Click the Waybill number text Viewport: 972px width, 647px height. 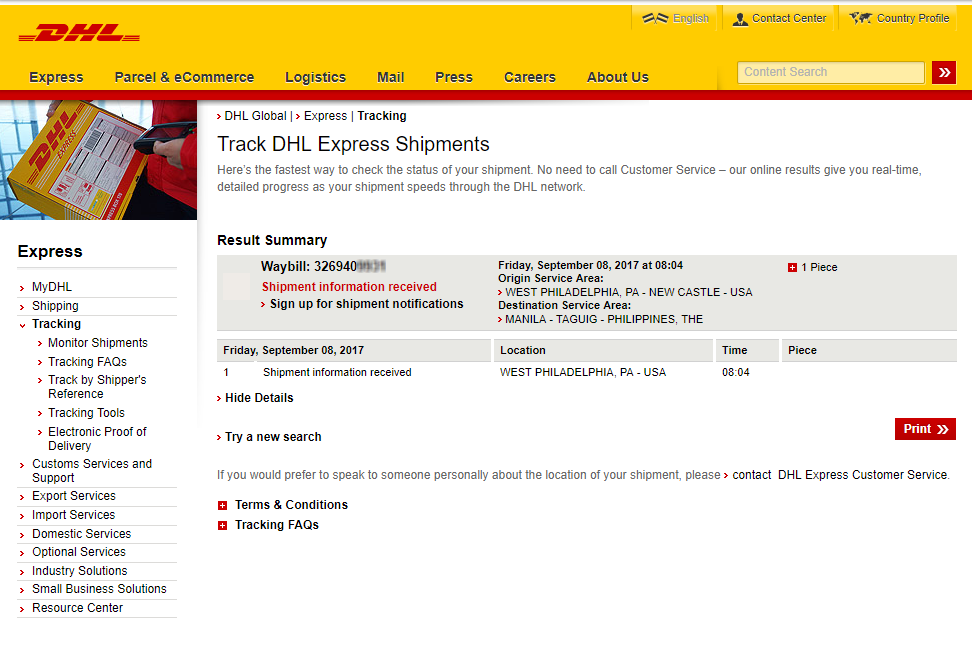323,266
